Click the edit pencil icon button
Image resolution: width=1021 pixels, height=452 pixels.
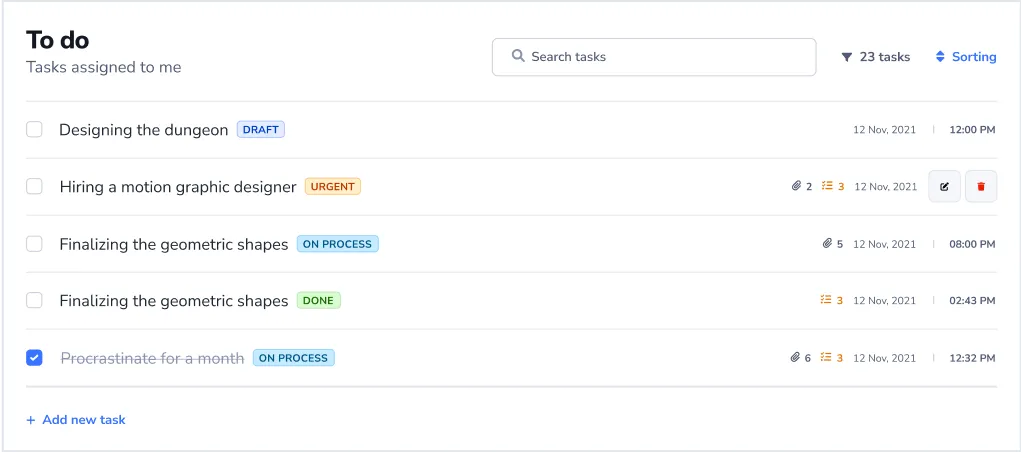944,187
